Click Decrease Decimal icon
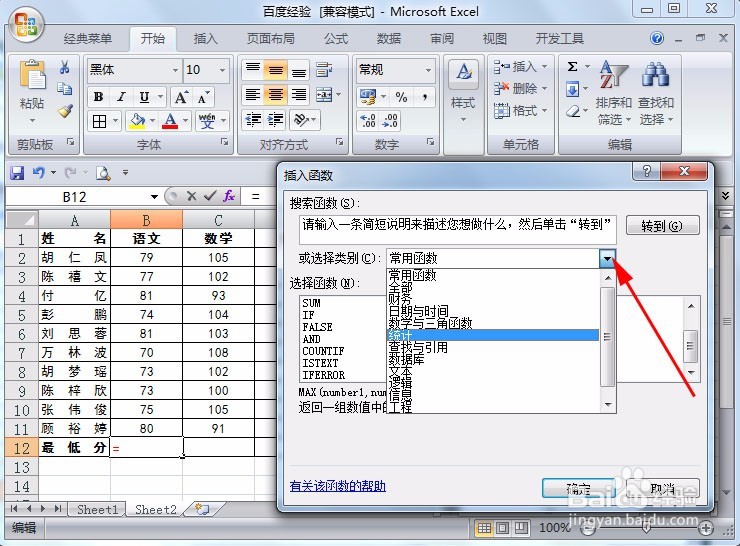Viewport: 740px width, 546px height. [x=390, y=121]
